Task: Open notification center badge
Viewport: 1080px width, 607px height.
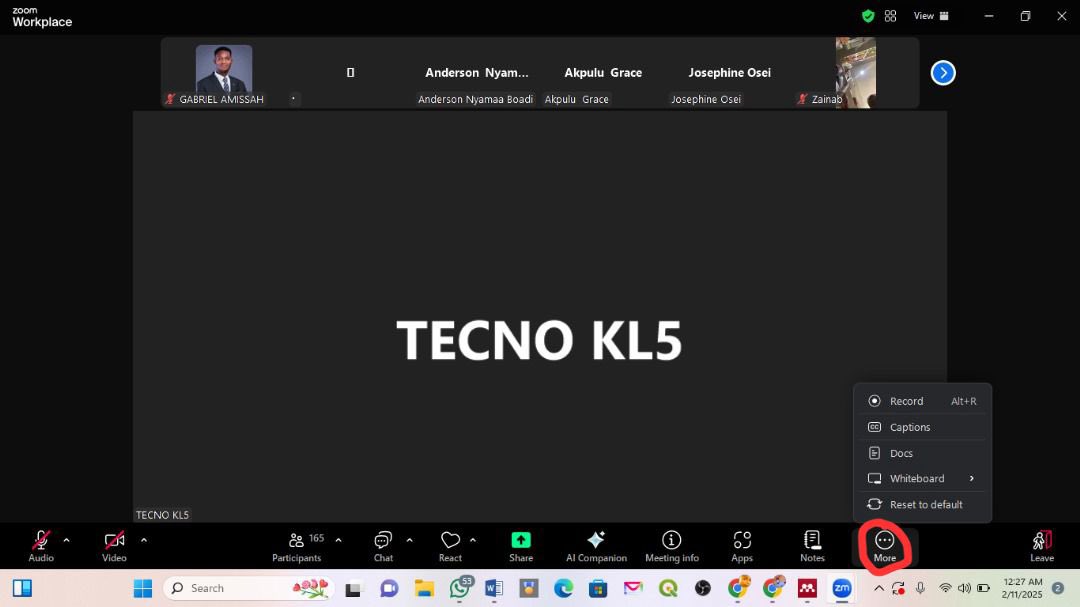Action: point(1058,588)
